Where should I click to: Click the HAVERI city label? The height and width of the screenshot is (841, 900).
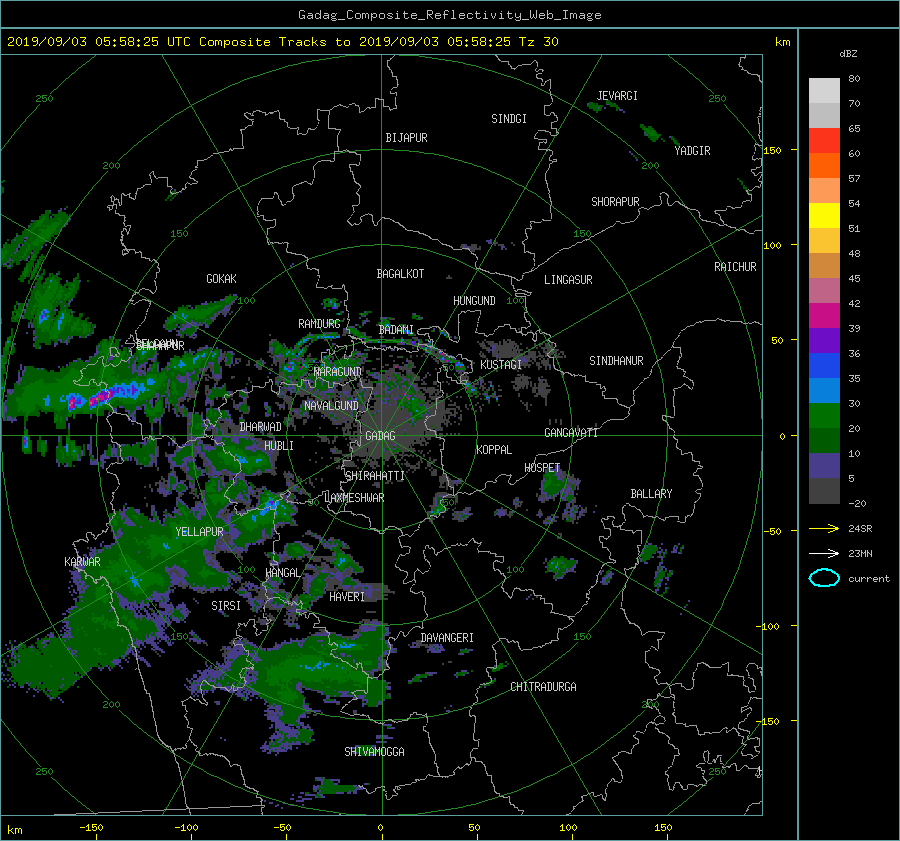pos(347,597)
